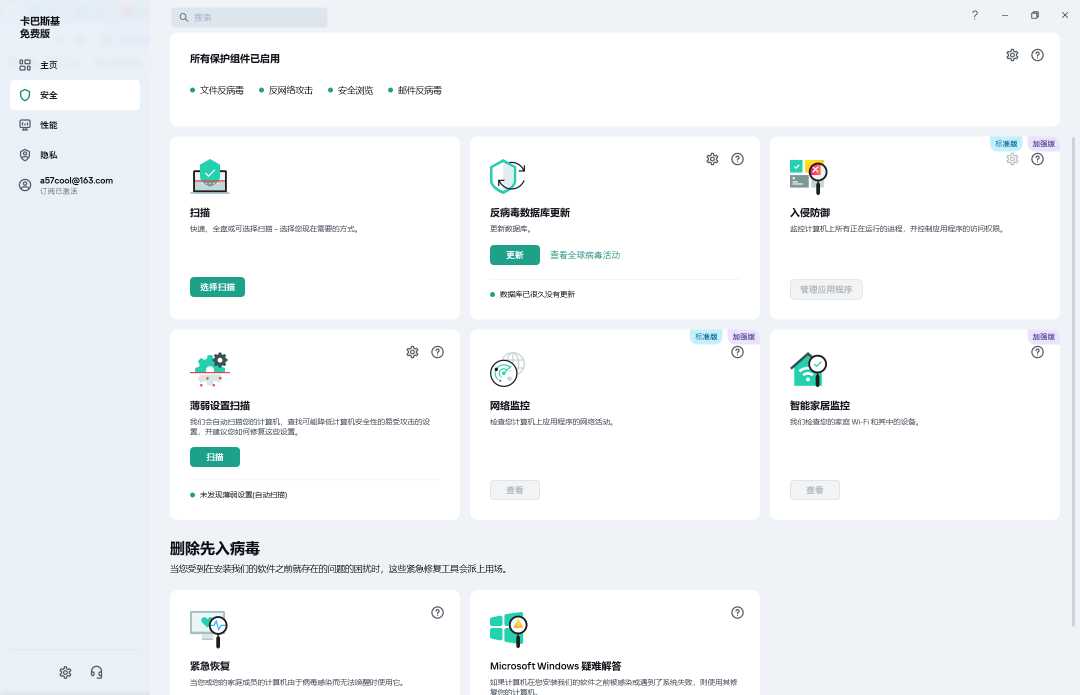Image resolution: width=1080 pixels, height=695 pixels.
Task: Click the 安全浏览 component status
Action: click(351, 90)
